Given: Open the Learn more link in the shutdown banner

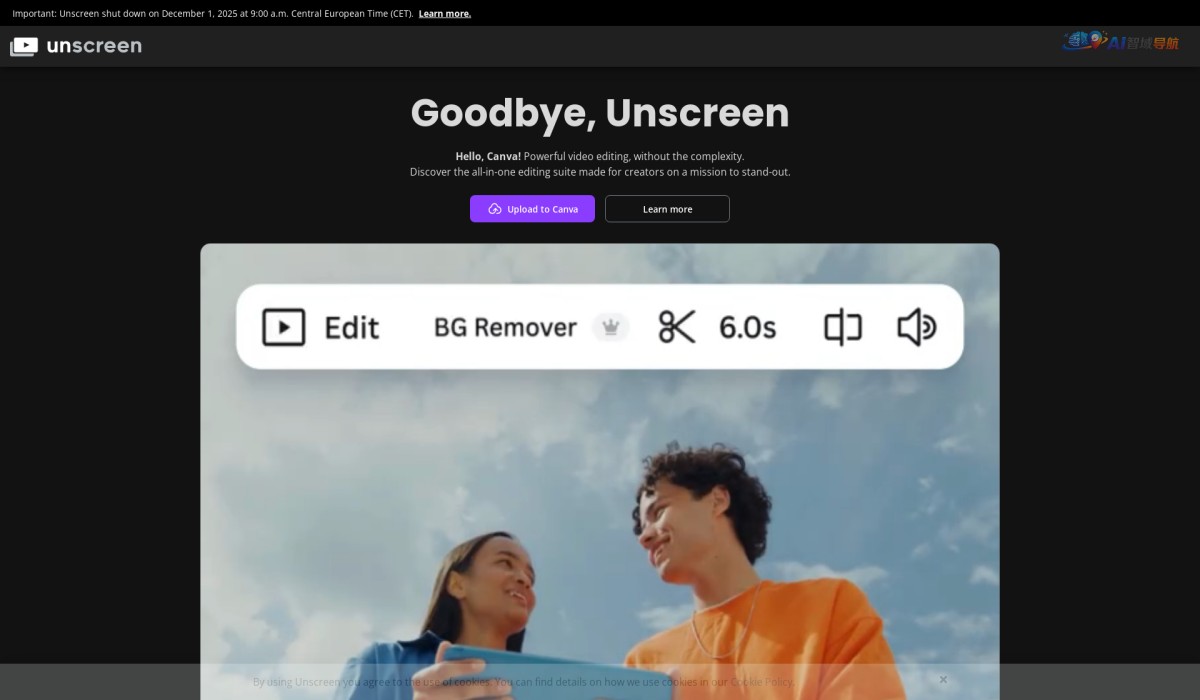Looking at the screenshot, I should [444, 13].
